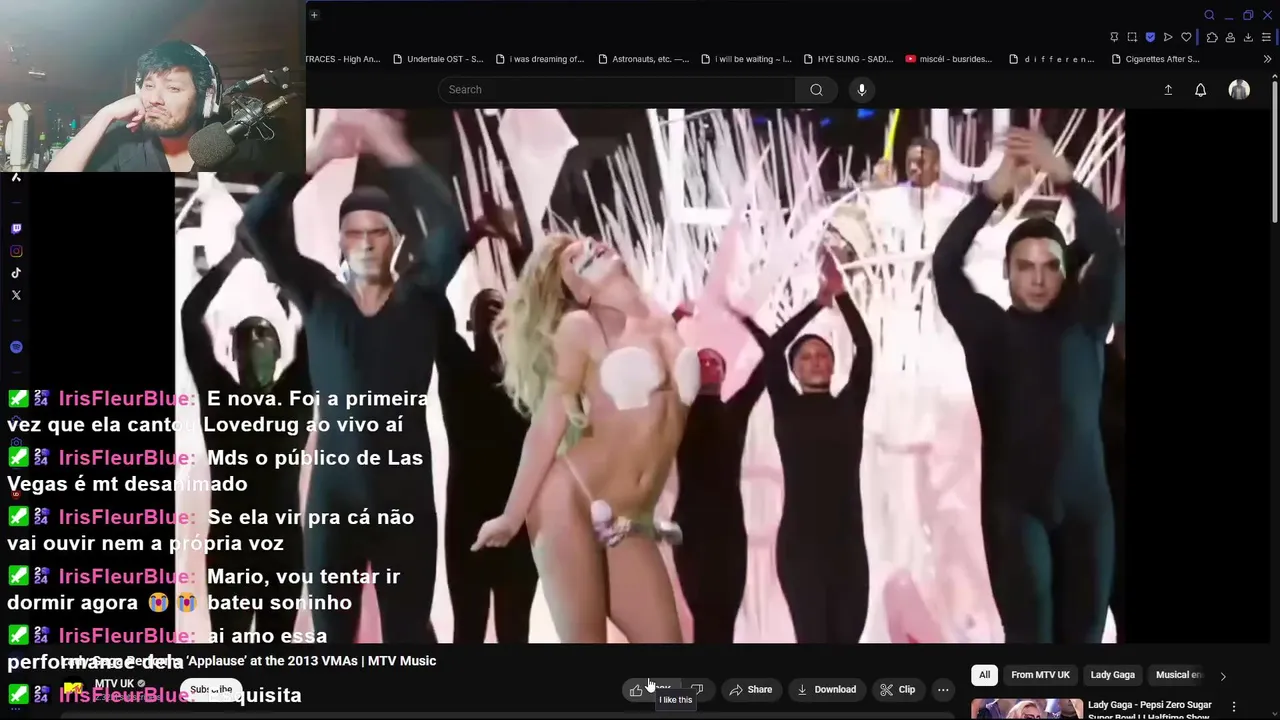This screenshot has height=720, width=1280.
Task: Open the 'miscél - busrides' bookmark
Action: [x=949, y=59]
